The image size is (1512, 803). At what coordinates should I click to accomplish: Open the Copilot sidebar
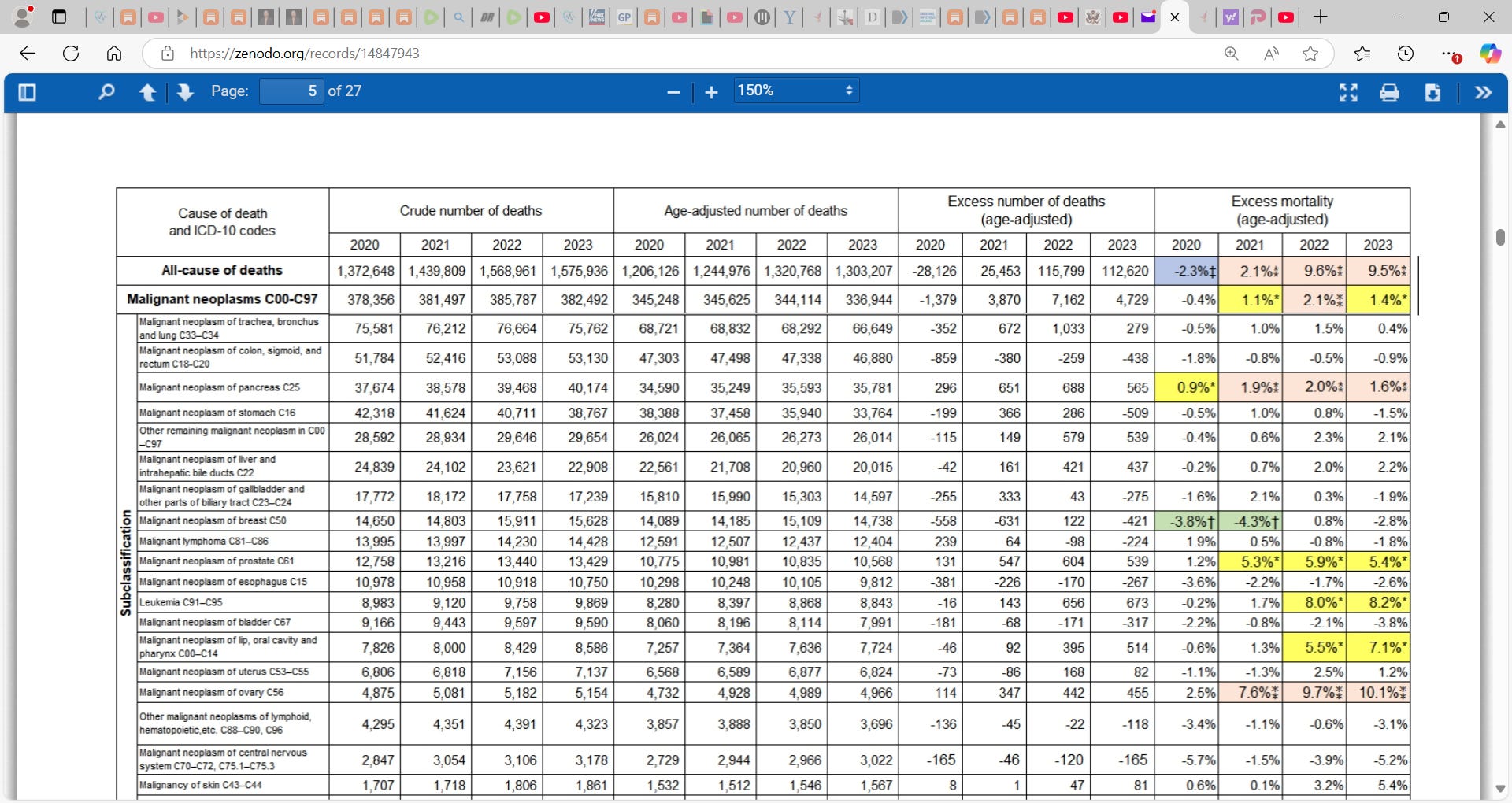pos(1490,54)
